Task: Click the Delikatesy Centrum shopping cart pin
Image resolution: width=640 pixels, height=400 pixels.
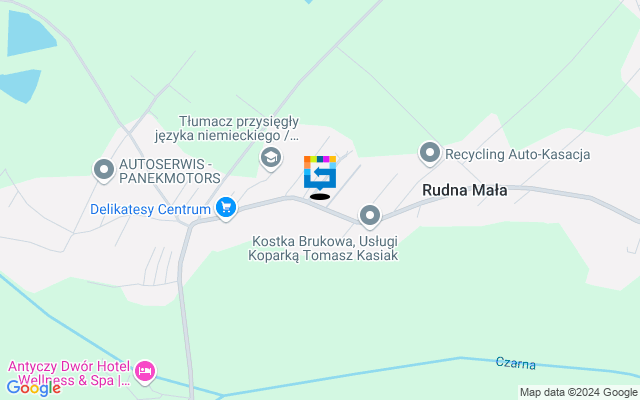Action: (226, 208)
